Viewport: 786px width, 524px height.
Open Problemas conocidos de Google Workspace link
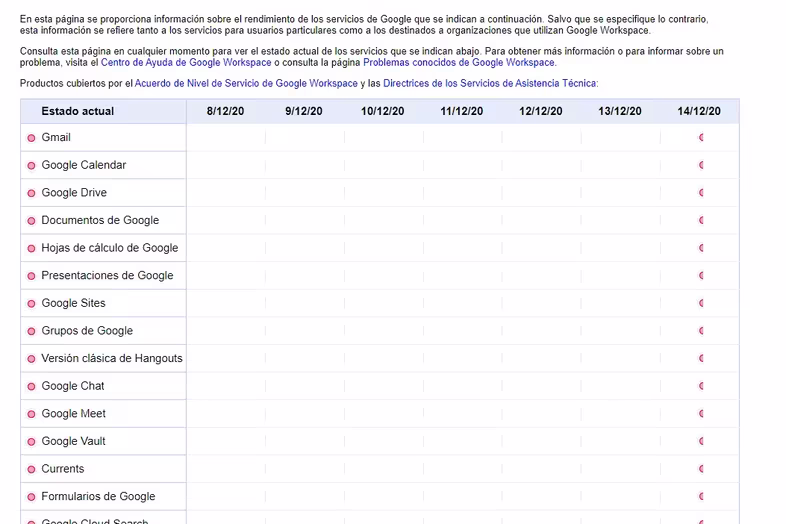tap(460, 63)
